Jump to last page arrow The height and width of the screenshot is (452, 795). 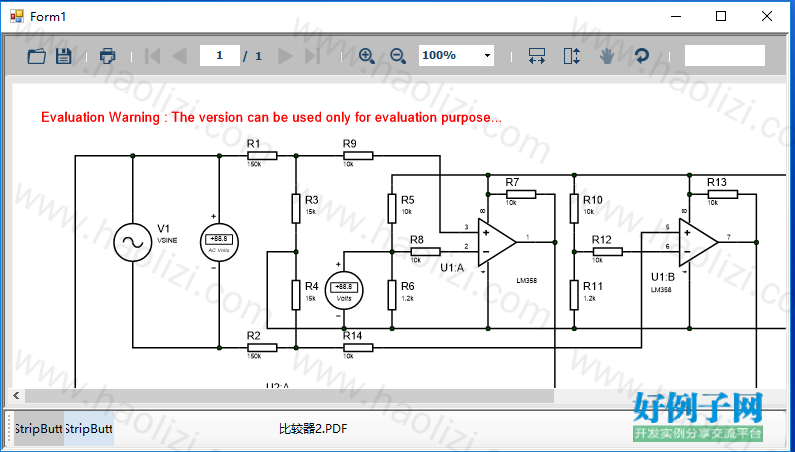click(313, 56)
